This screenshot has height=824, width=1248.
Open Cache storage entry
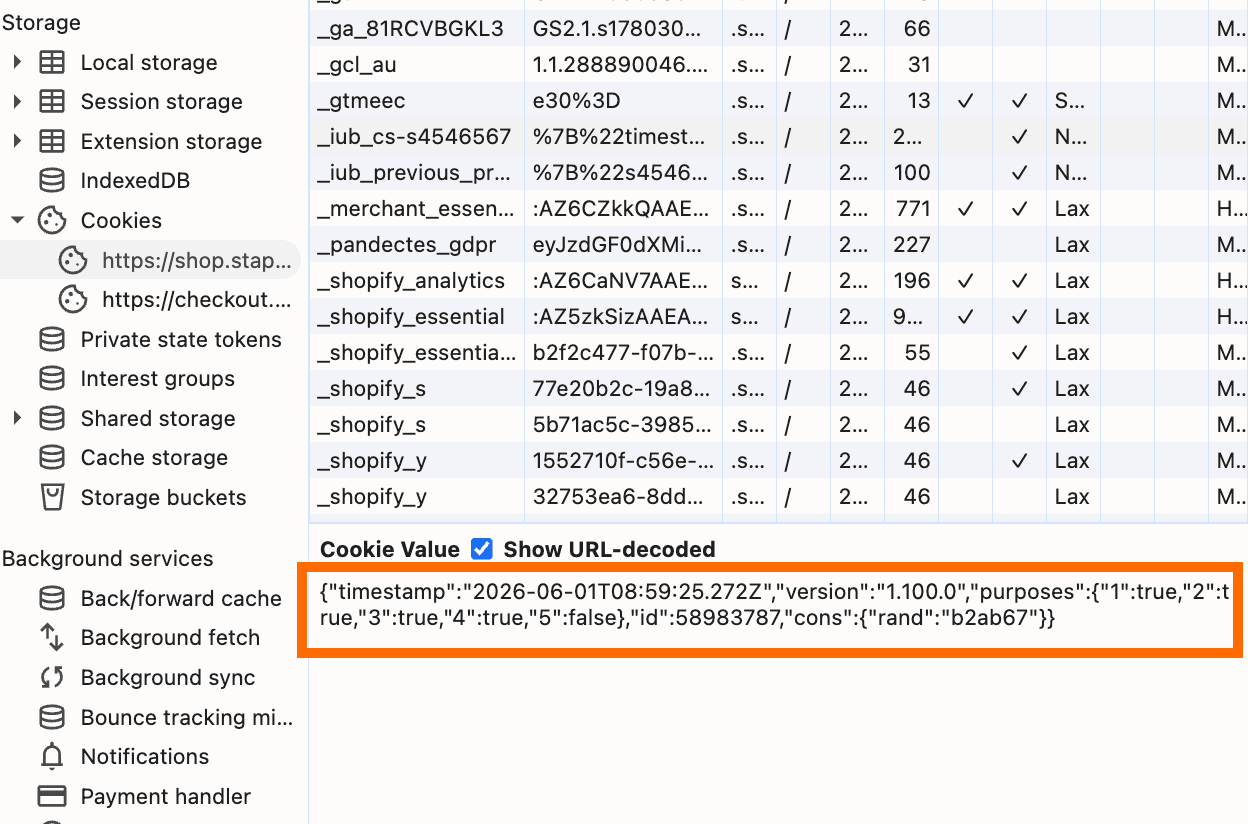pyautogui.click(x=154, y=458)
